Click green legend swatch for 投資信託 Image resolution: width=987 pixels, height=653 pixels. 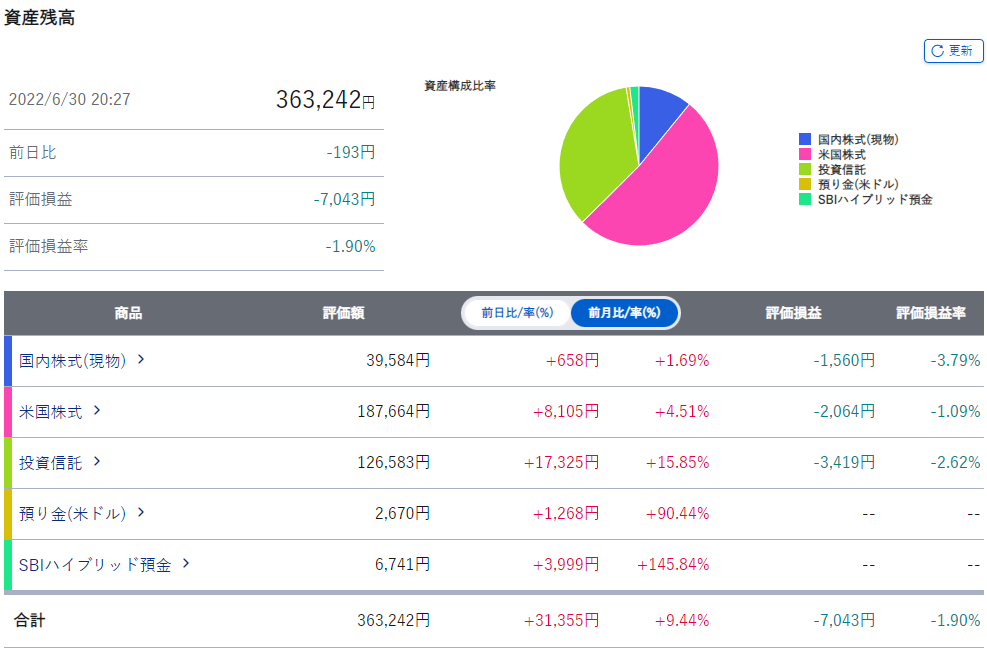(x=805, y=170)
